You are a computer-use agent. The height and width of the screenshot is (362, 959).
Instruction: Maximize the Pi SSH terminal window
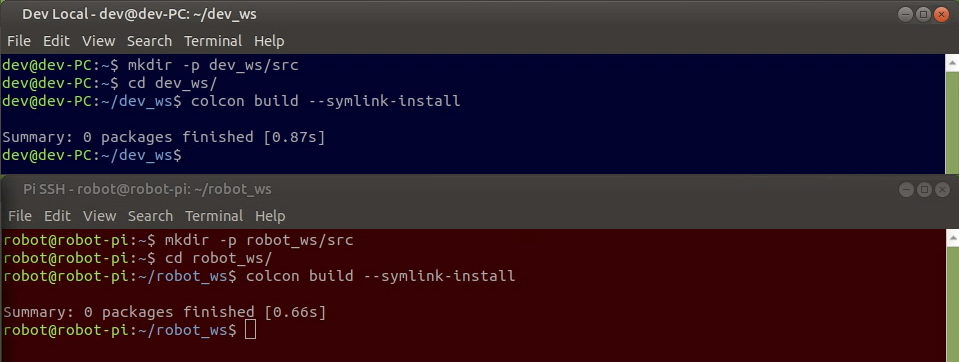[x=924, y=190]
